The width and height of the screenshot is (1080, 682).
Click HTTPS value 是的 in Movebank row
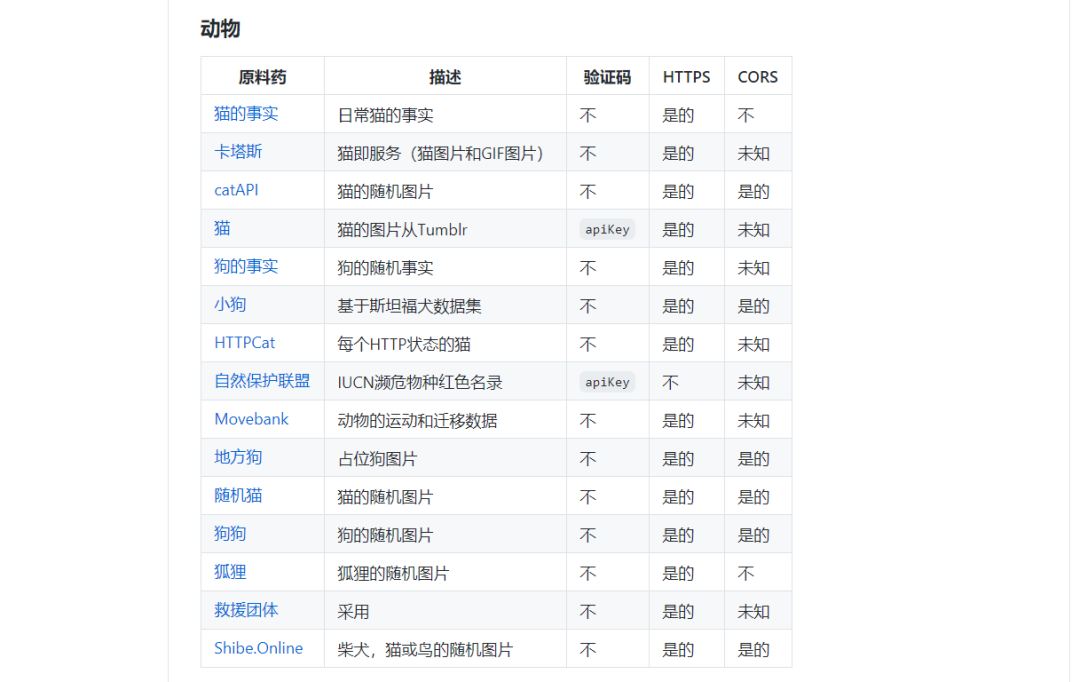pos(678,421)
